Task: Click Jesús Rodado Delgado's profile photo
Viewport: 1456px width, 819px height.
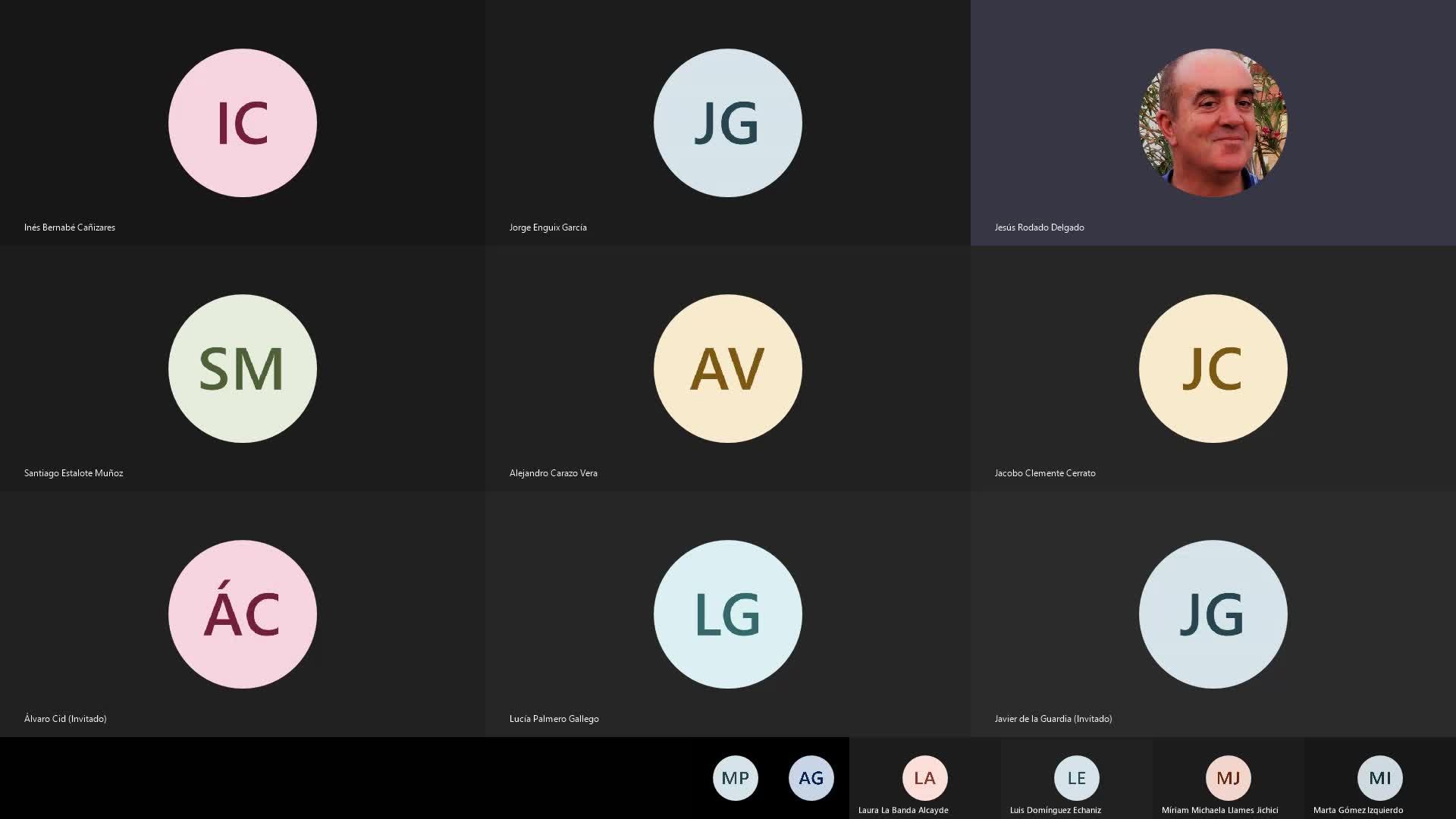Action: click(x=1213, y=123)
